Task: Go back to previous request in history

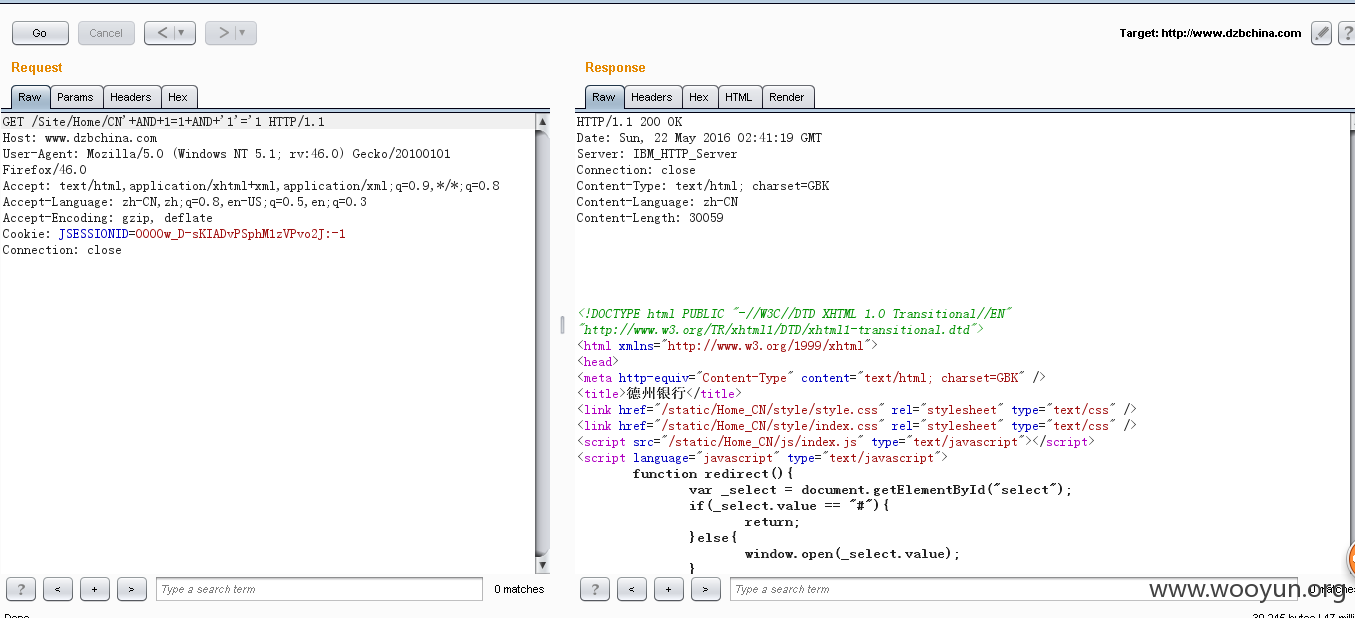Action: coord(162,33)
